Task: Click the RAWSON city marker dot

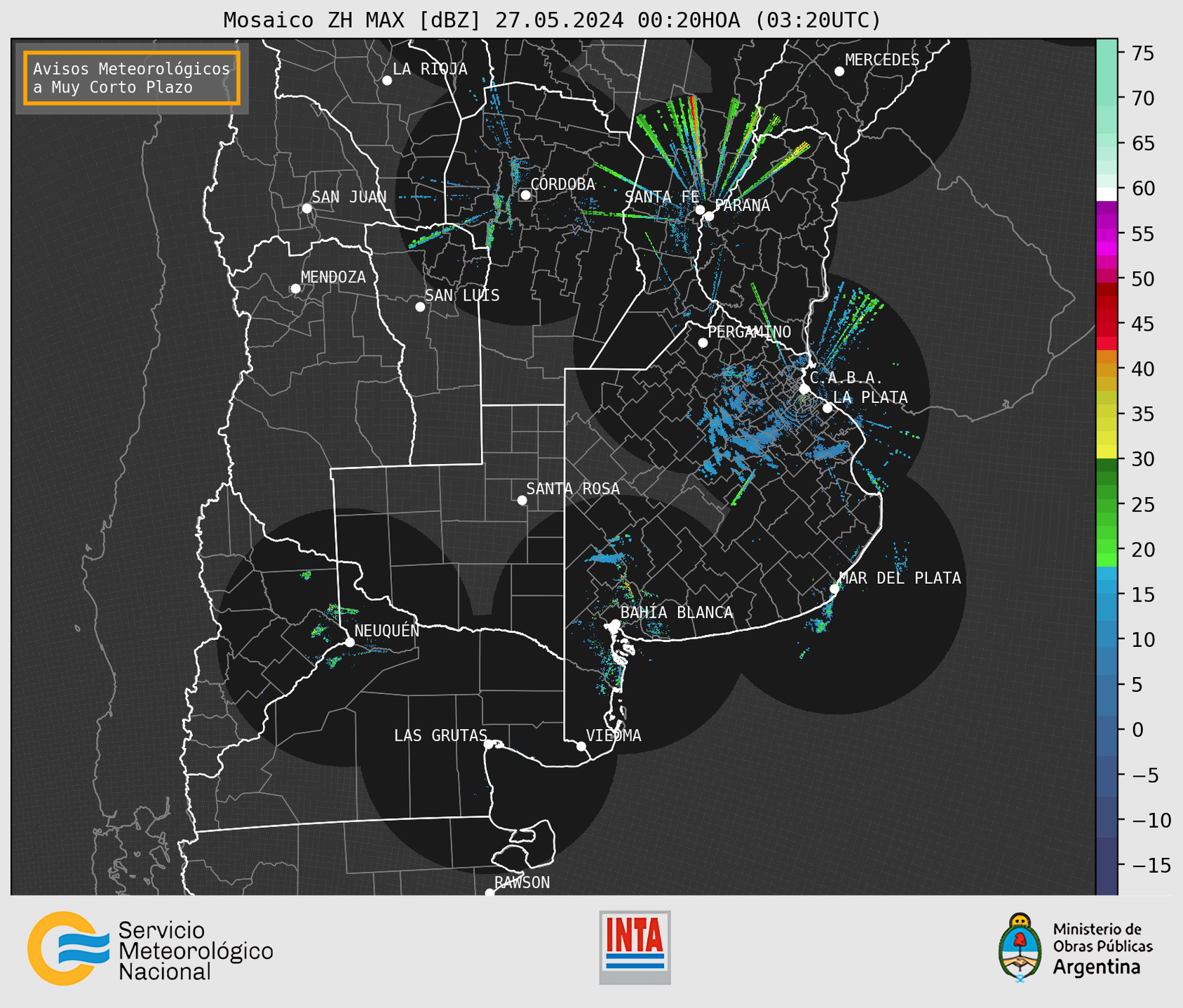Action: [x=489, y=893]
